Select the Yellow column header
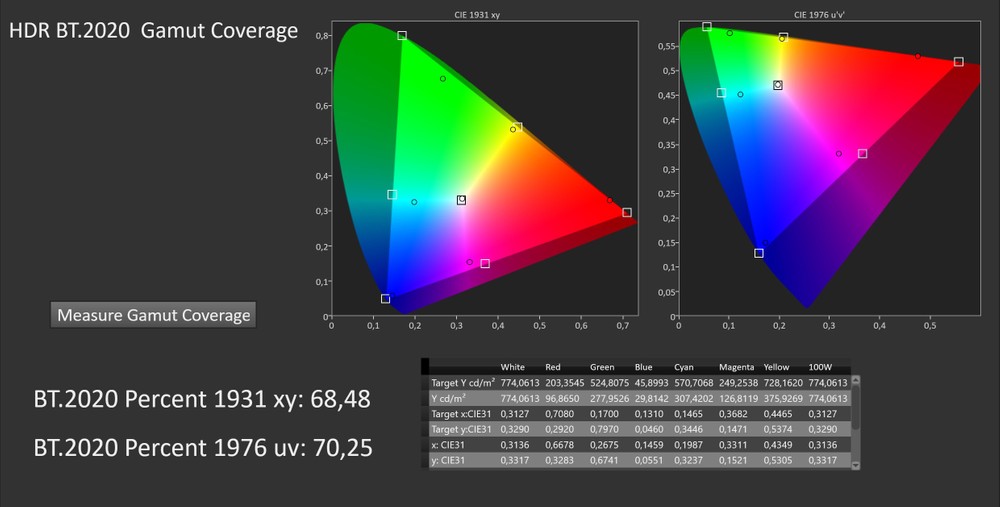Image resolution: width=1000 pixels, height=507 pixels. click(x=776, y=367)
